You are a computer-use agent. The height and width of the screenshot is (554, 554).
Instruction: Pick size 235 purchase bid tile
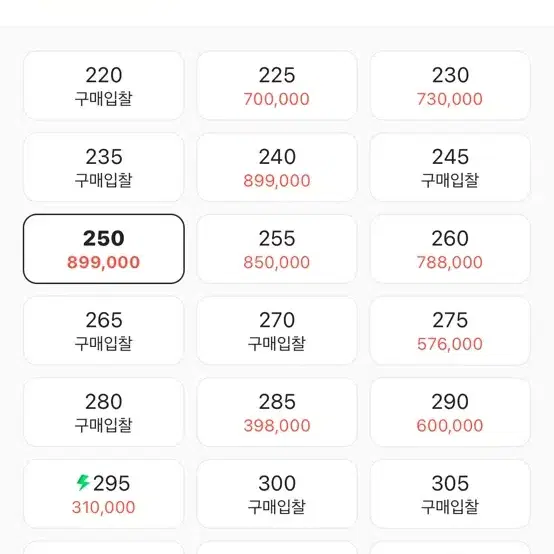104,167
